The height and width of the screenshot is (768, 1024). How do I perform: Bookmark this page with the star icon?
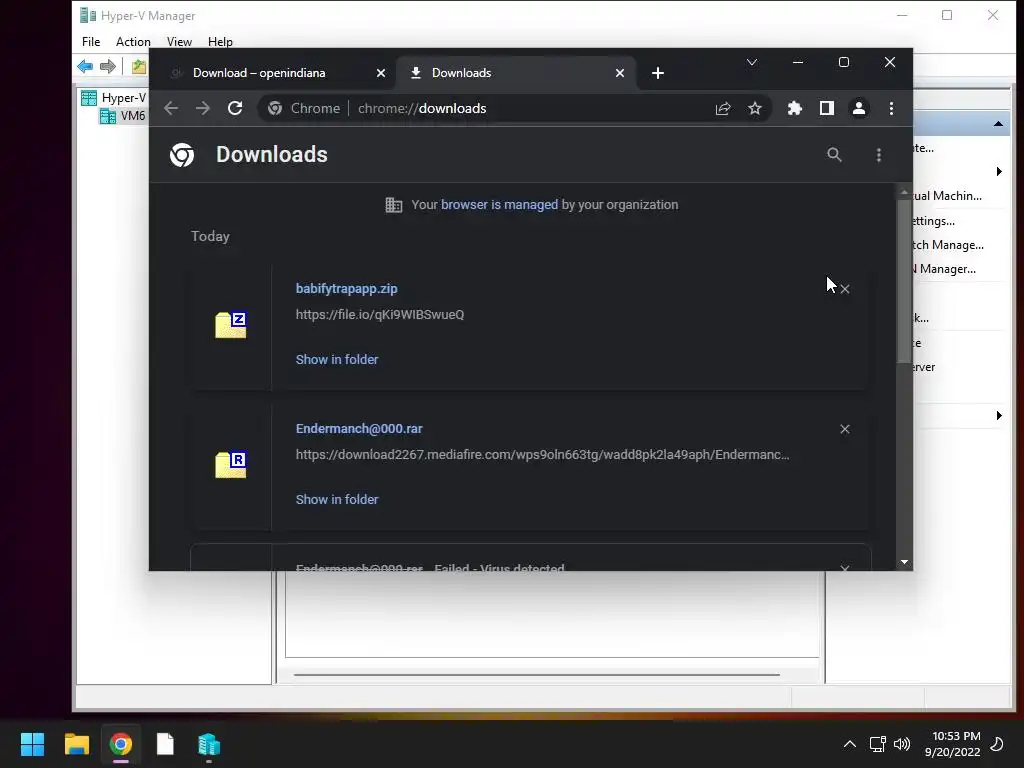755,108
